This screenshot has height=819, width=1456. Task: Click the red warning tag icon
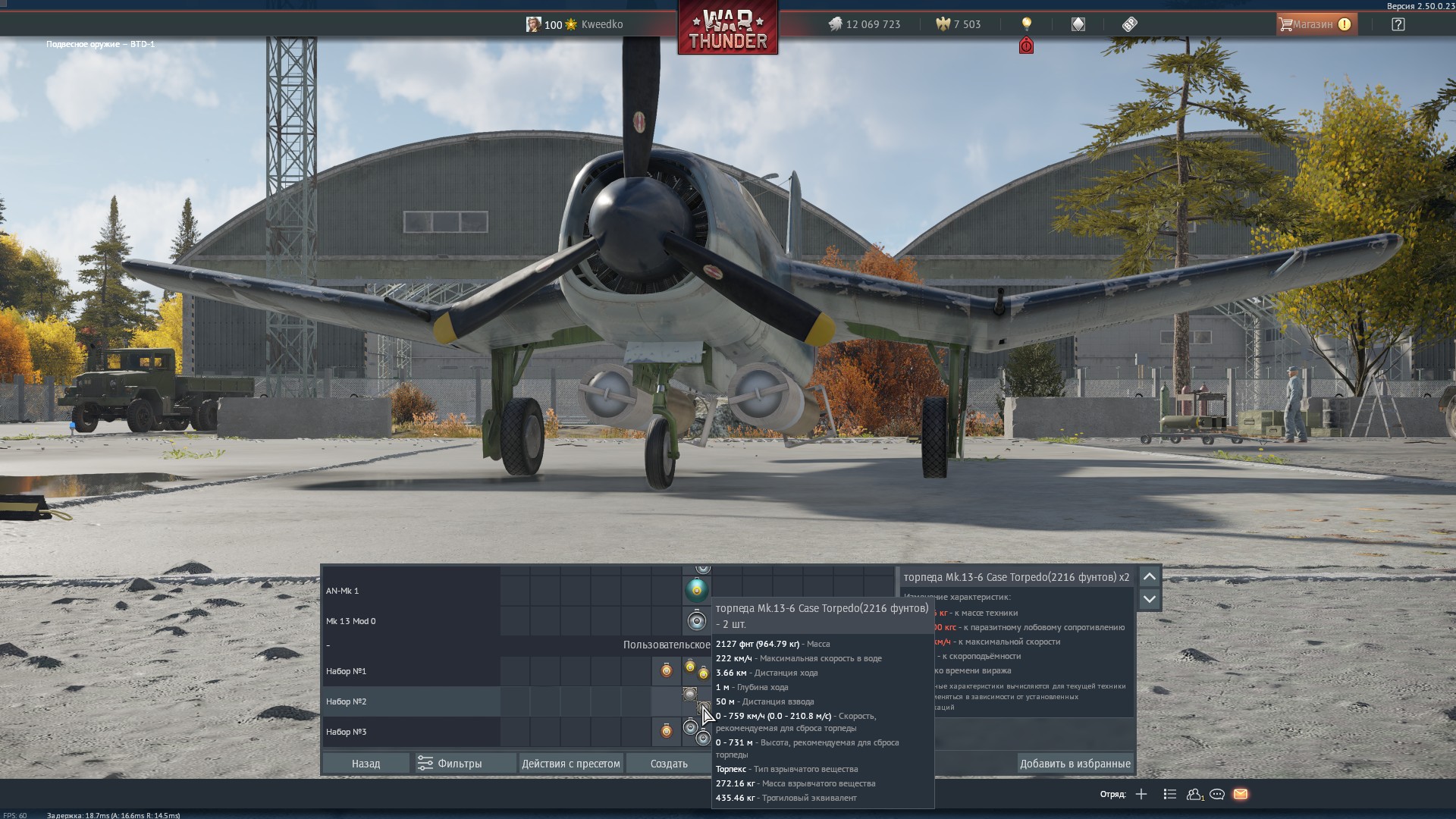(1026, 45)
